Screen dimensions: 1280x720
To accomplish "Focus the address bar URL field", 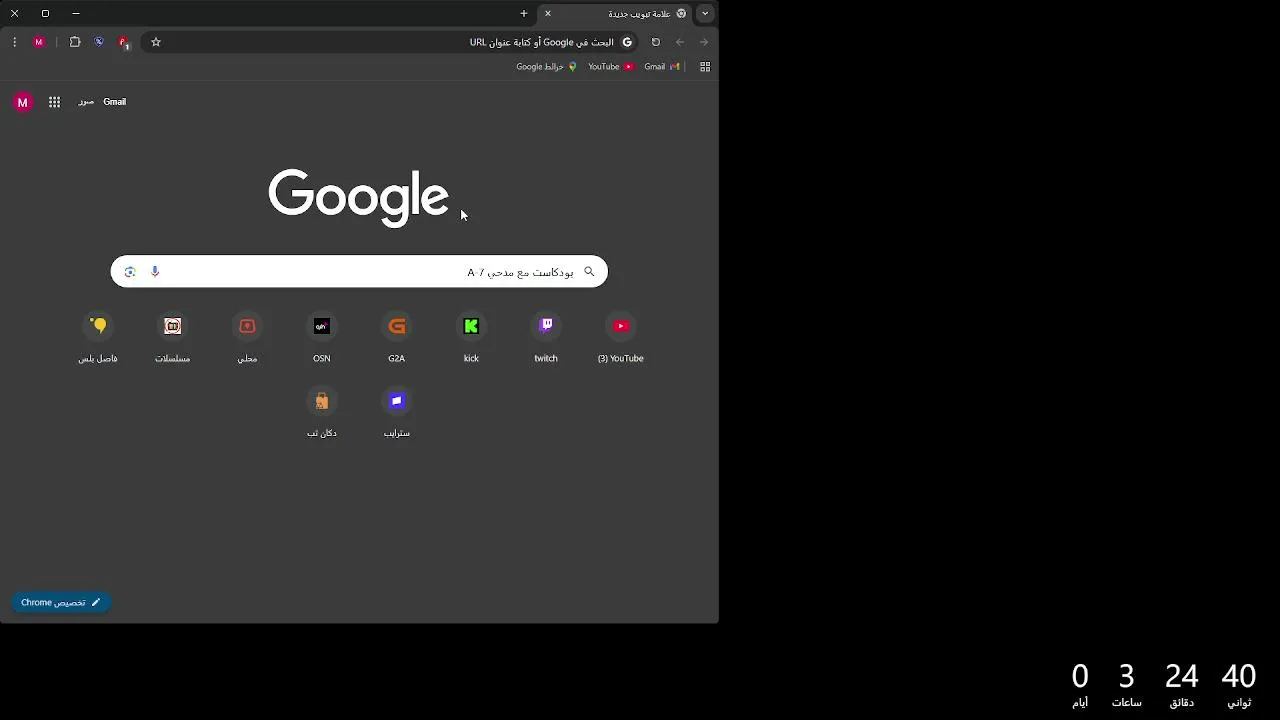I will [390, 42].
